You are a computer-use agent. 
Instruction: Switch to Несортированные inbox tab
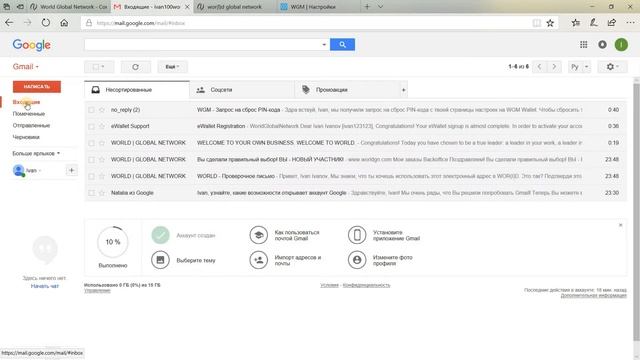point(137,90)
